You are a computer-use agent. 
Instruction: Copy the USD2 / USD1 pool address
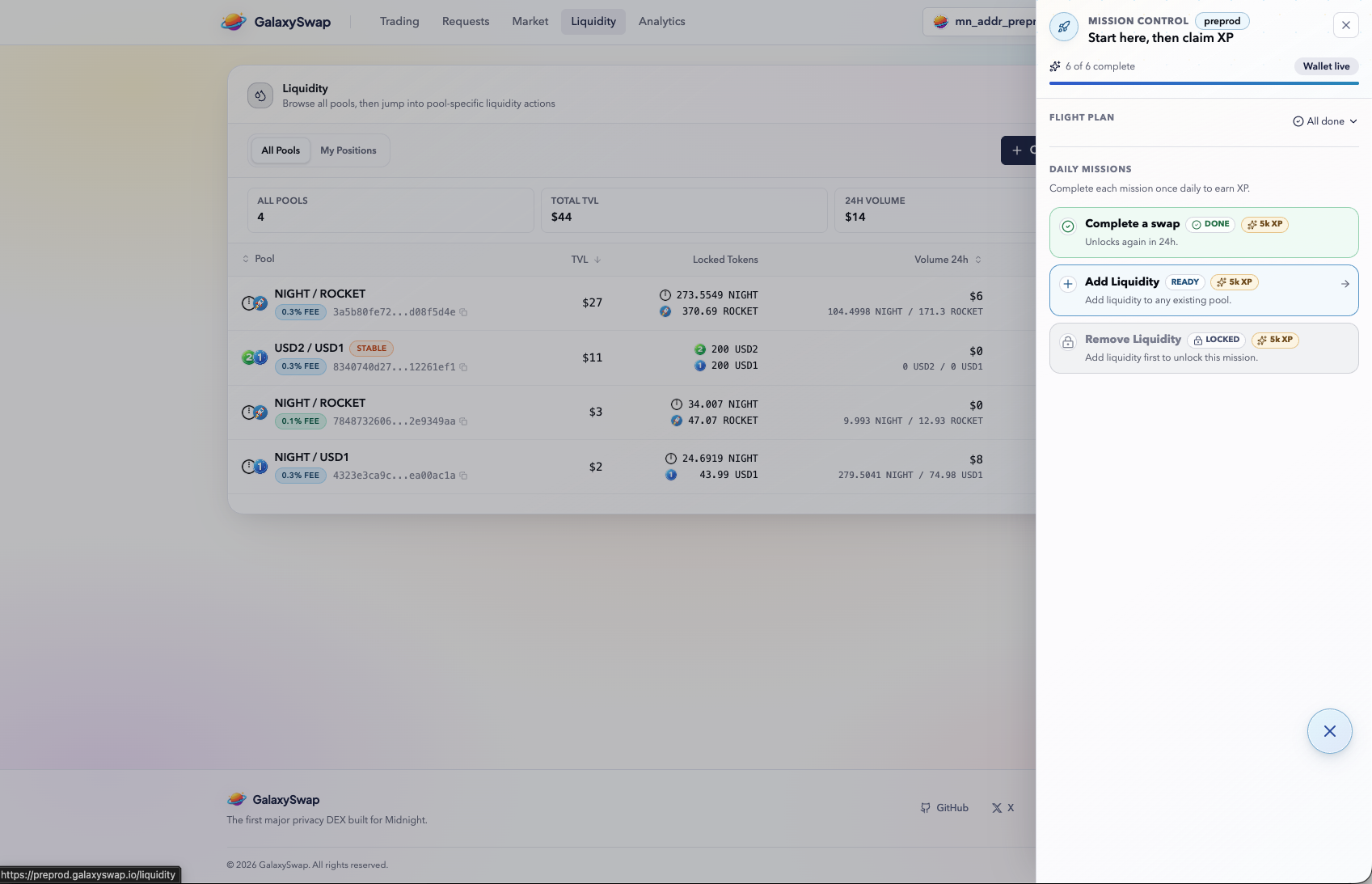(463, 367)
